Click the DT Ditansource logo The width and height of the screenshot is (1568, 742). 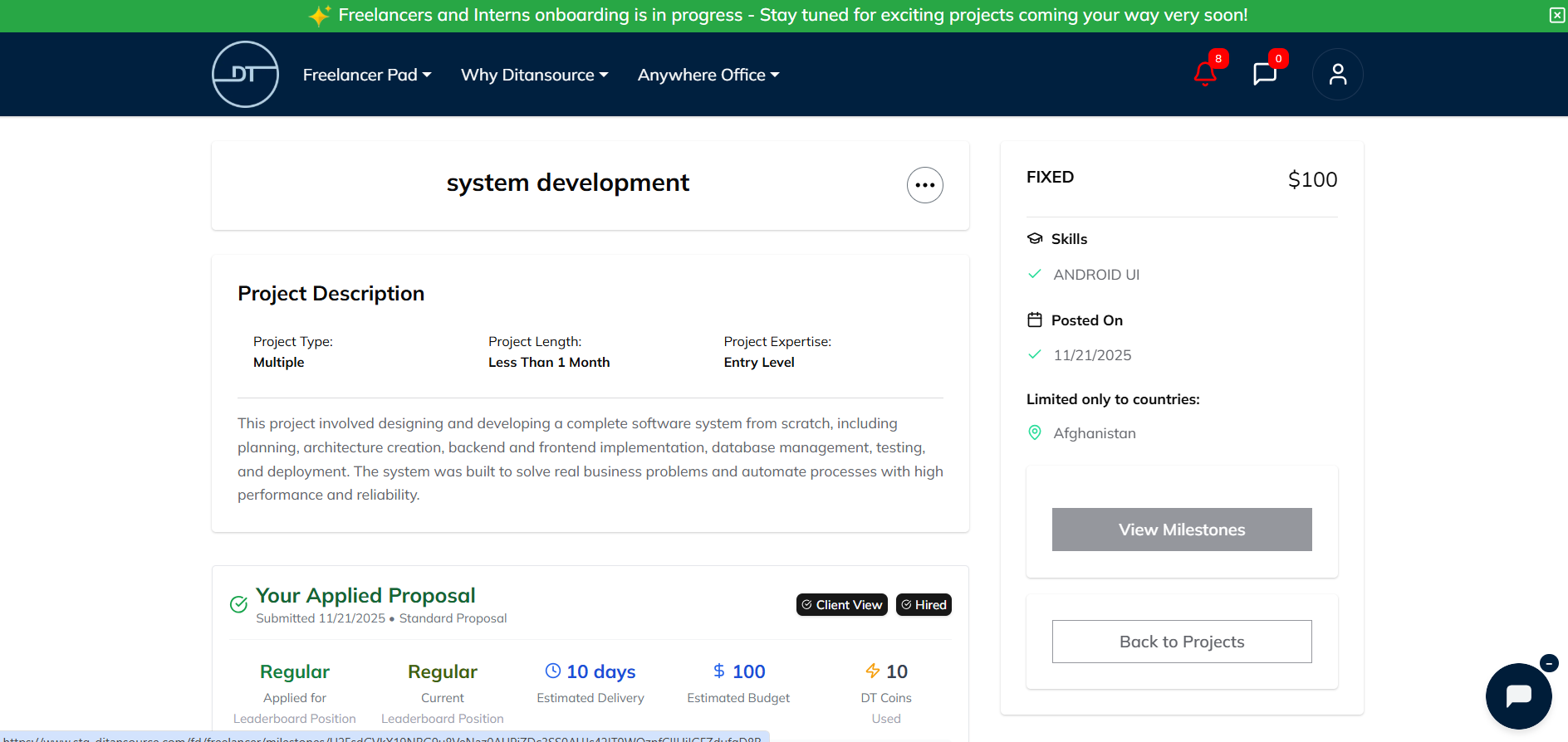pos(245,75)
